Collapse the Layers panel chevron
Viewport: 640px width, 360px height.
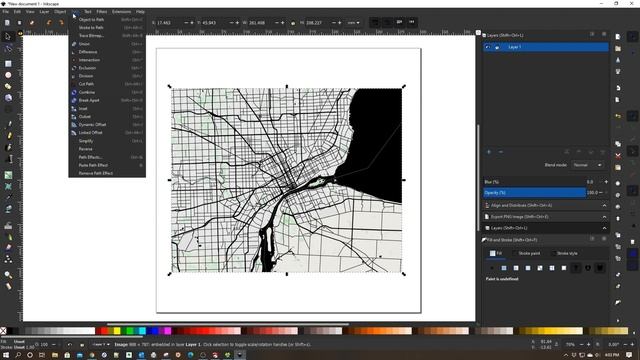604,228
